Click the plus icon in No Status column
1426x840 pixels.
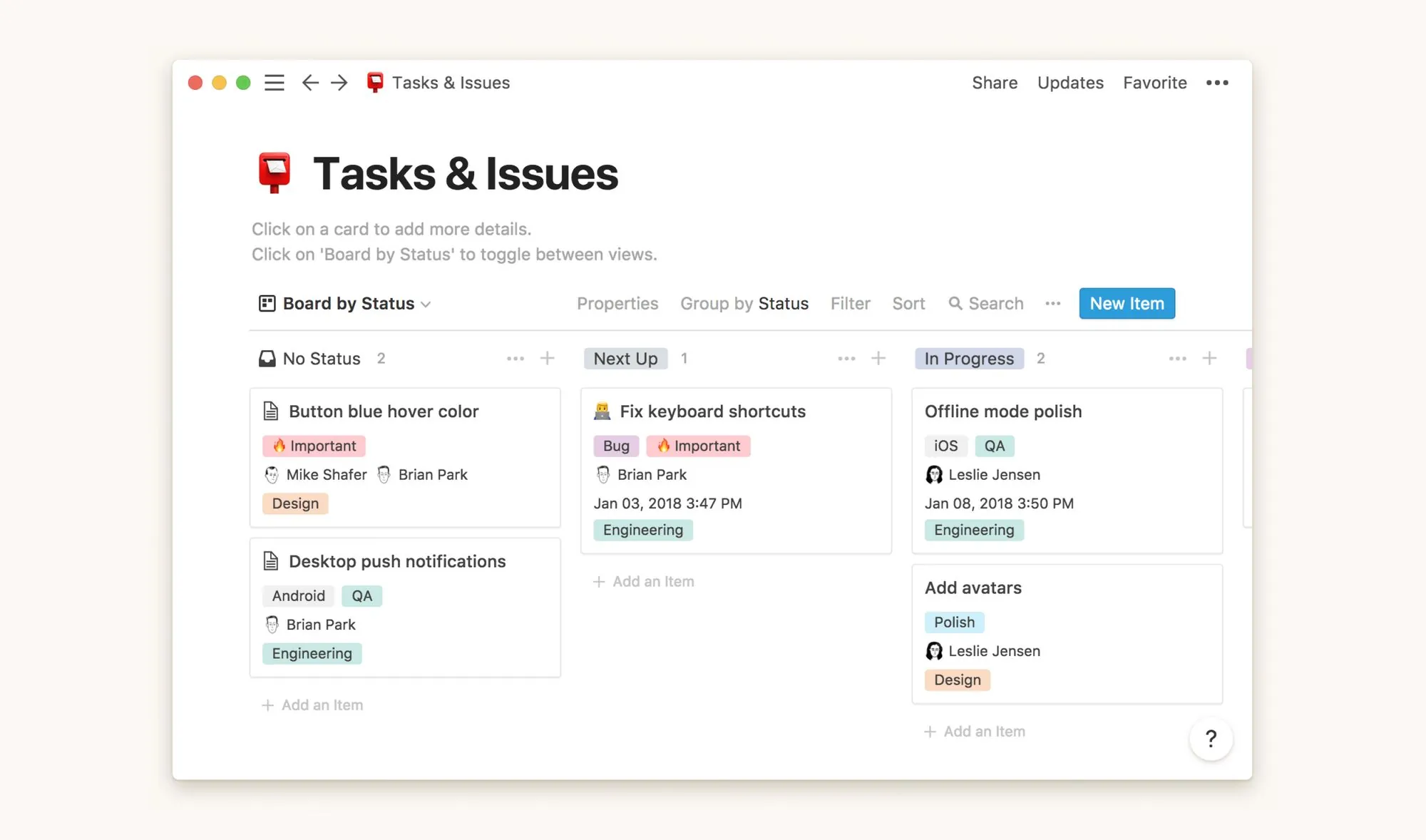pos(547,358)
